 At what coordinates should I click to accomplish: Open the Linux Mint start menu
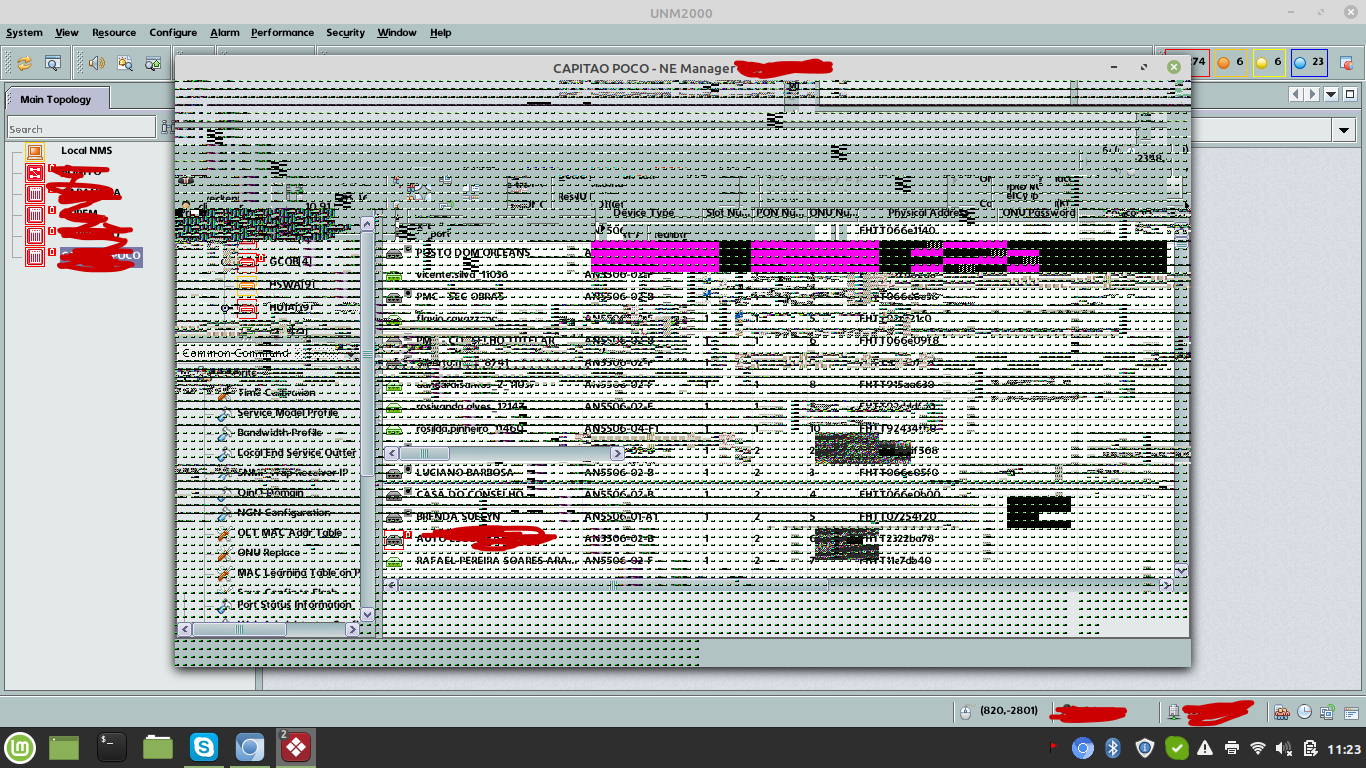(x=20, y=747)
